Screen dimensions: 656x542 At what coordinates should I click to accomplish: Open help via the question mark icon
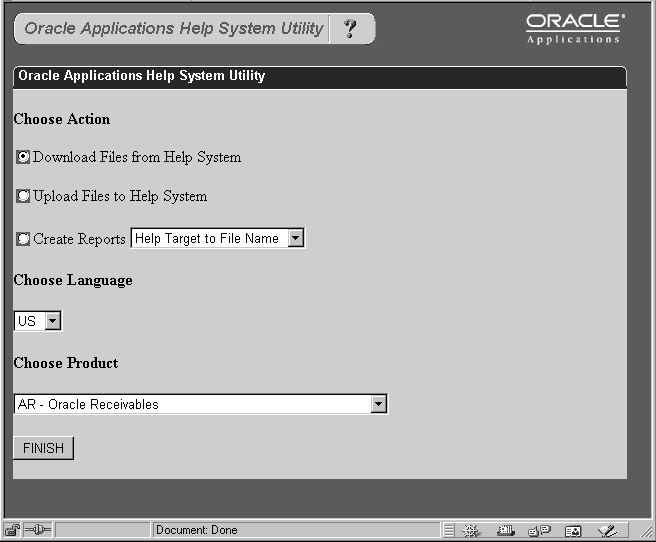click(x=350, y=29)
